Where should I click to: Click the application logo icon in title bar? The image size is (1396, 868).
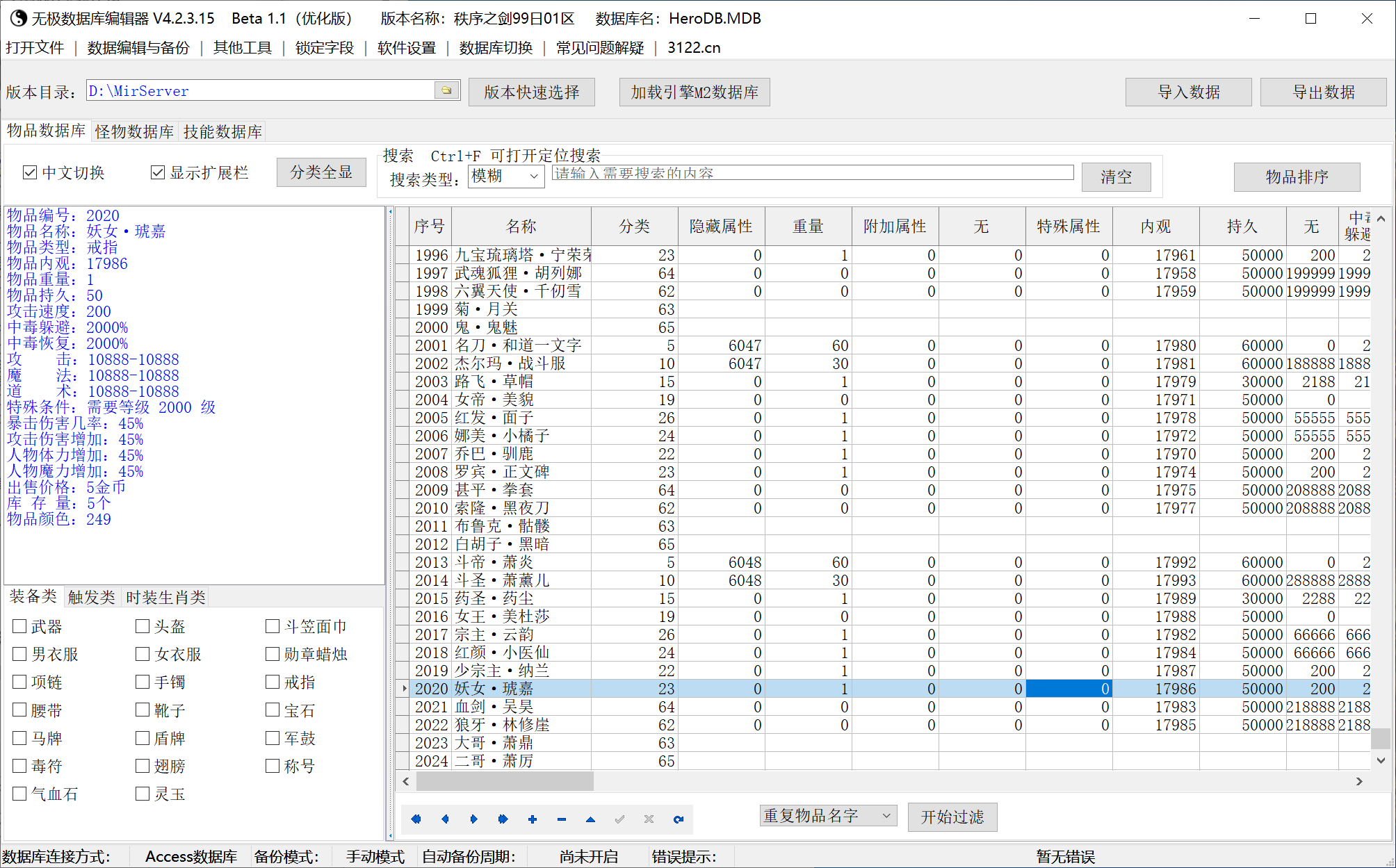click(17, 18)
